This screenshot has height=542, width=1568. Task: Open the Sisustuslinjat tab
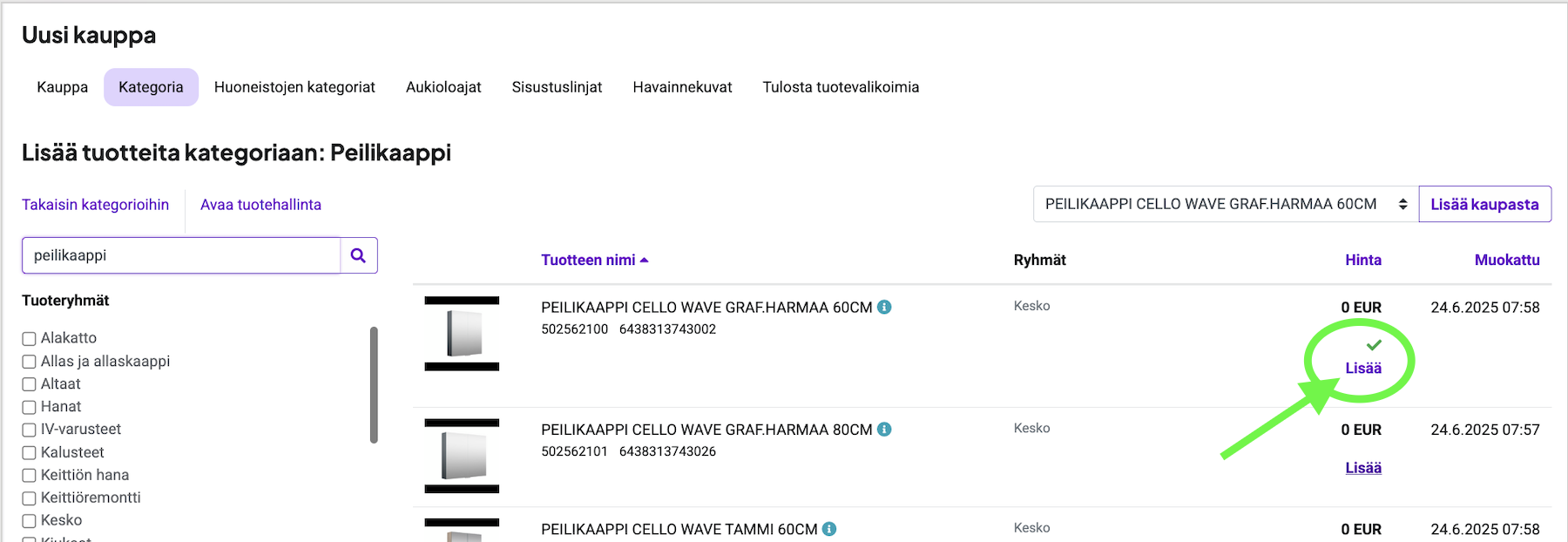[557, 87]
